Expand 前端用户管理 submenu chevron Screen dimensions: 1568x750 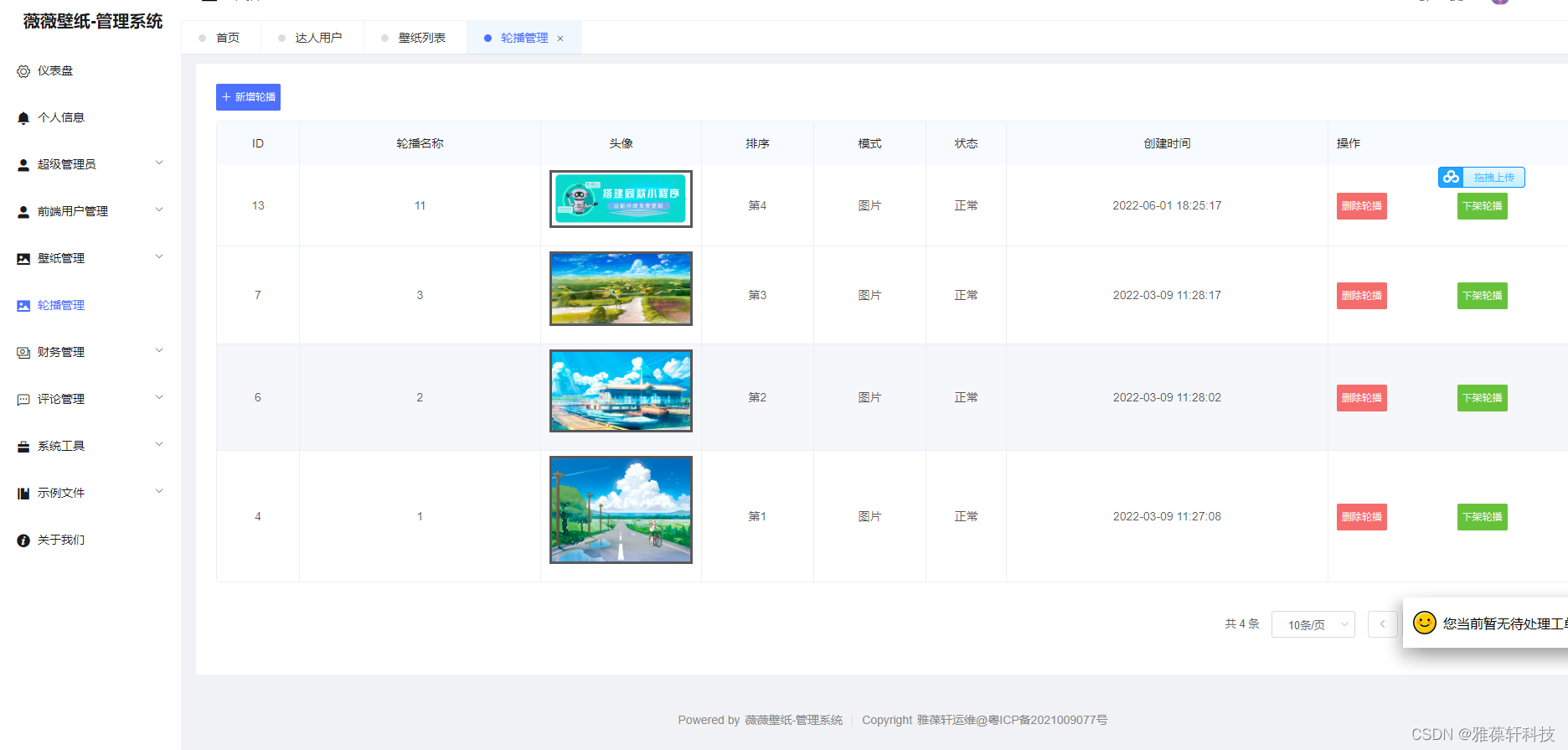click(x=159, y=209)
